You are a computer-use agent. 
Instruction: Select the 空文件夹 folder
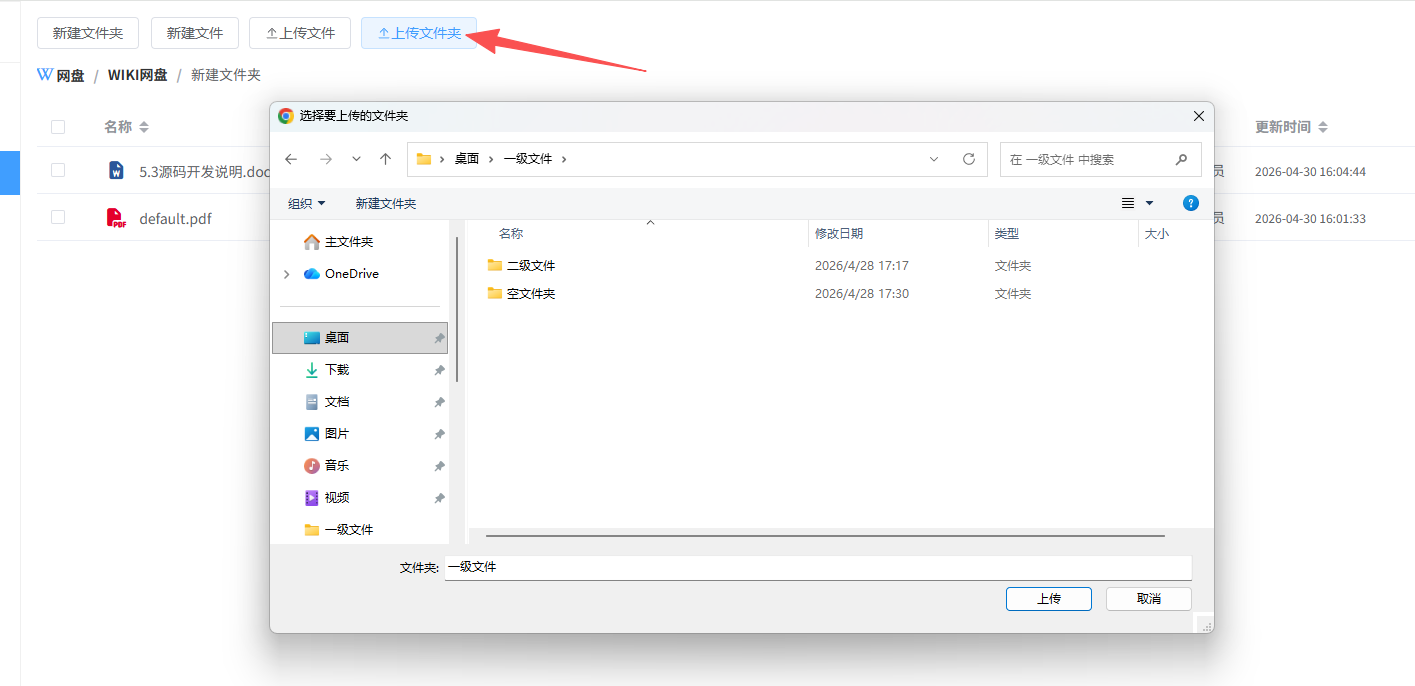click(522, 294)
